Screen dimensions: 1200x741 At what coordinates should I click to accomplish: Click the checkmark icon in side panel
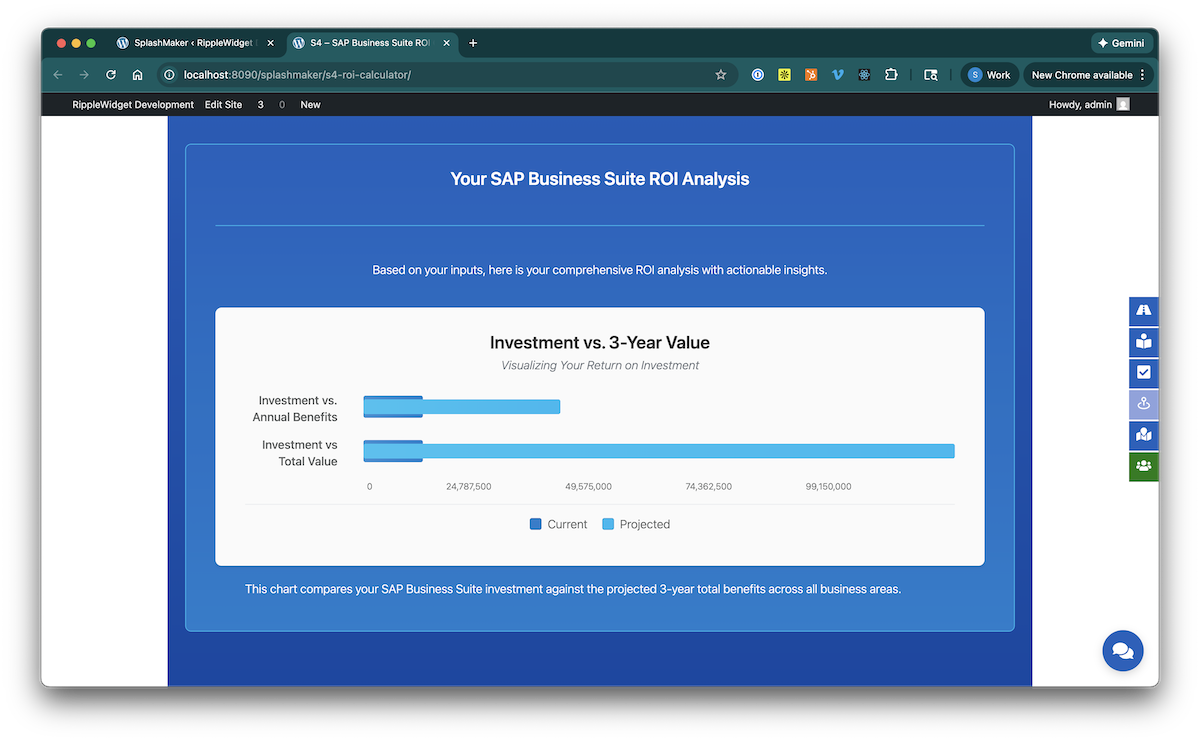1143,373
